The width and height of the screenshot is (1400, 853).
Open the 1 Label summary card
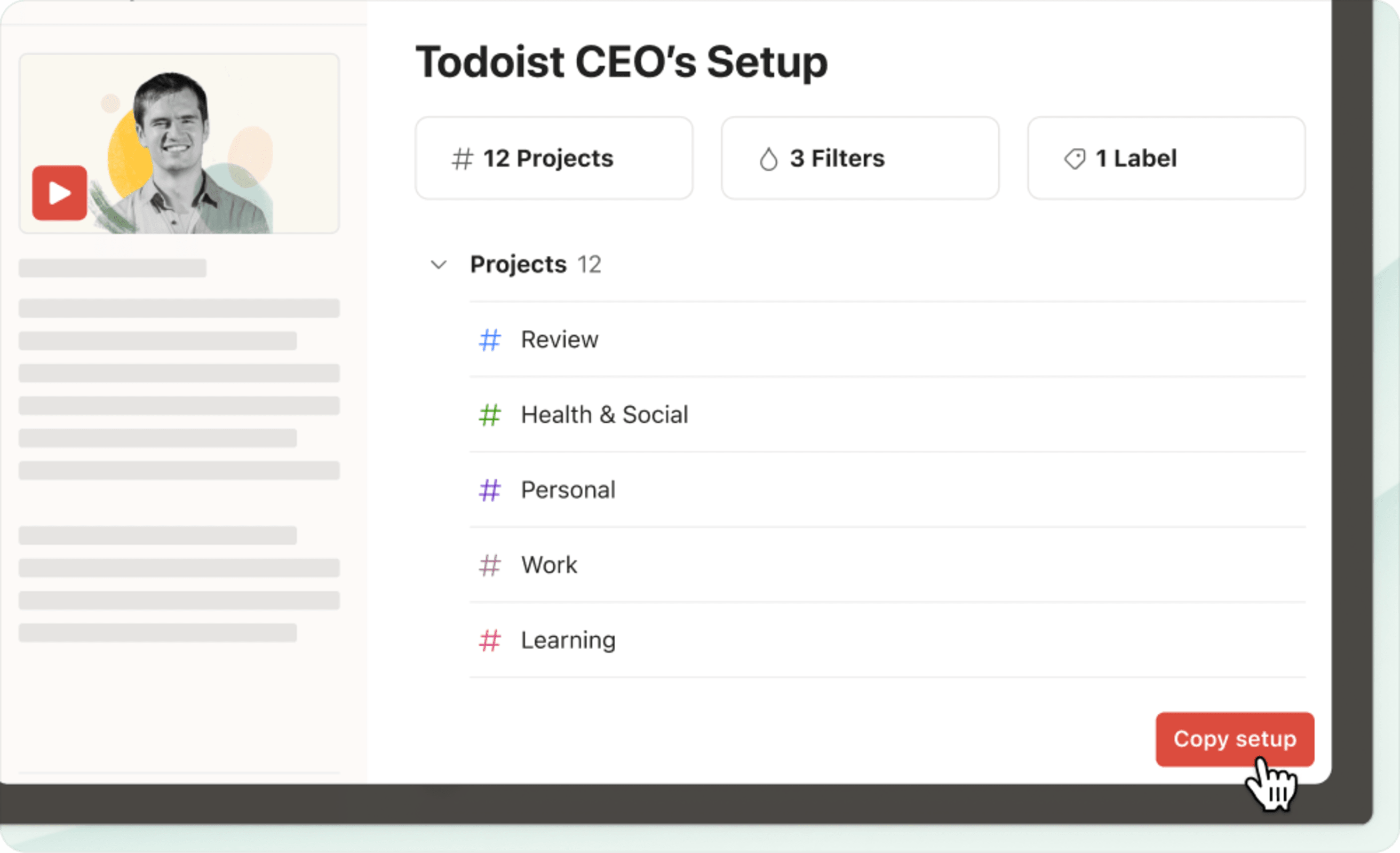pyautogui.click(x=1166, y=159)
